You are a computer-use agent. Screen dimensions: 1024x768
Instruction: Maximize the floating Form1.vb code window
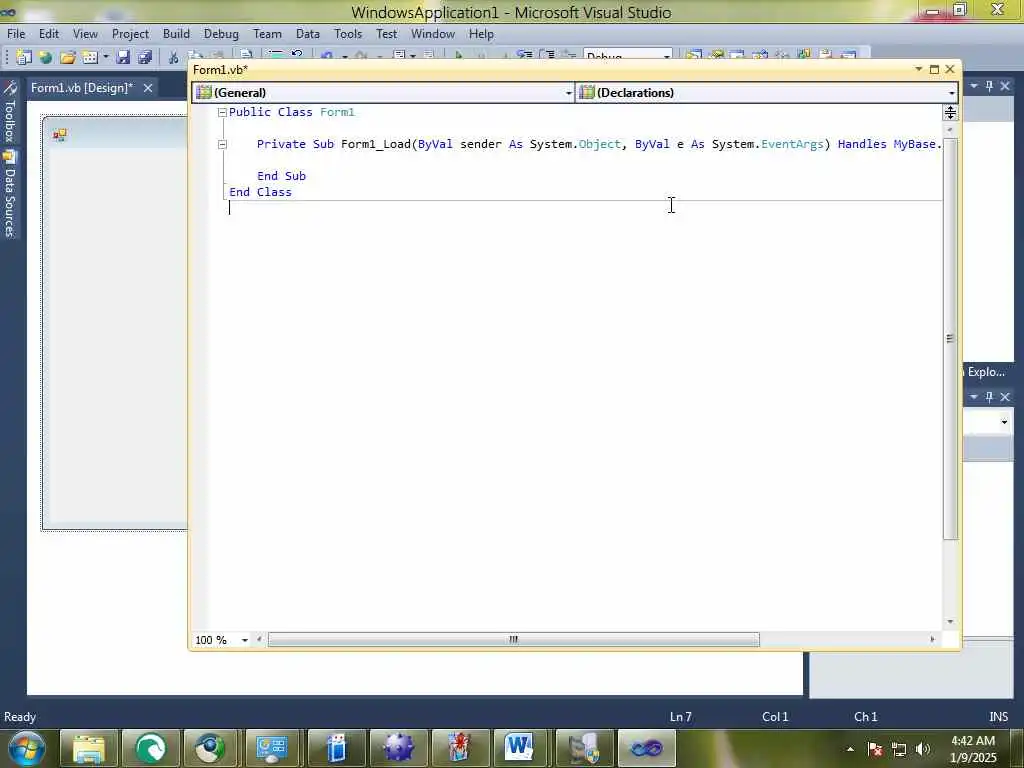click(934, 69)
